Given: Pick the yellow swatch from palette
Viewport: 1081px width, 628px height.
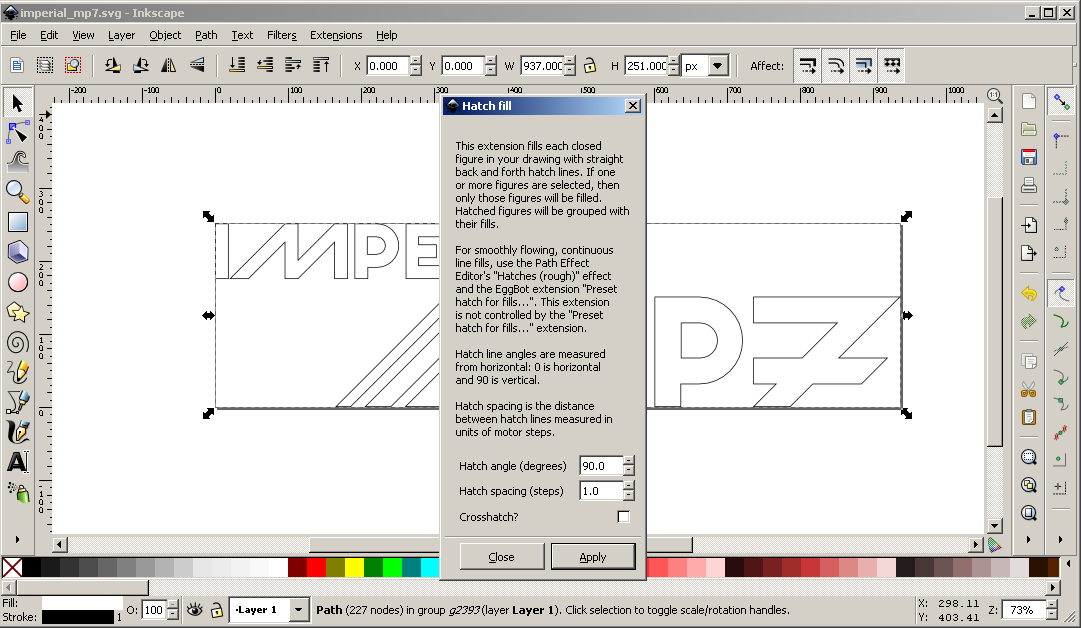Looking at the screenshot, I should click(x=354, y=567).
